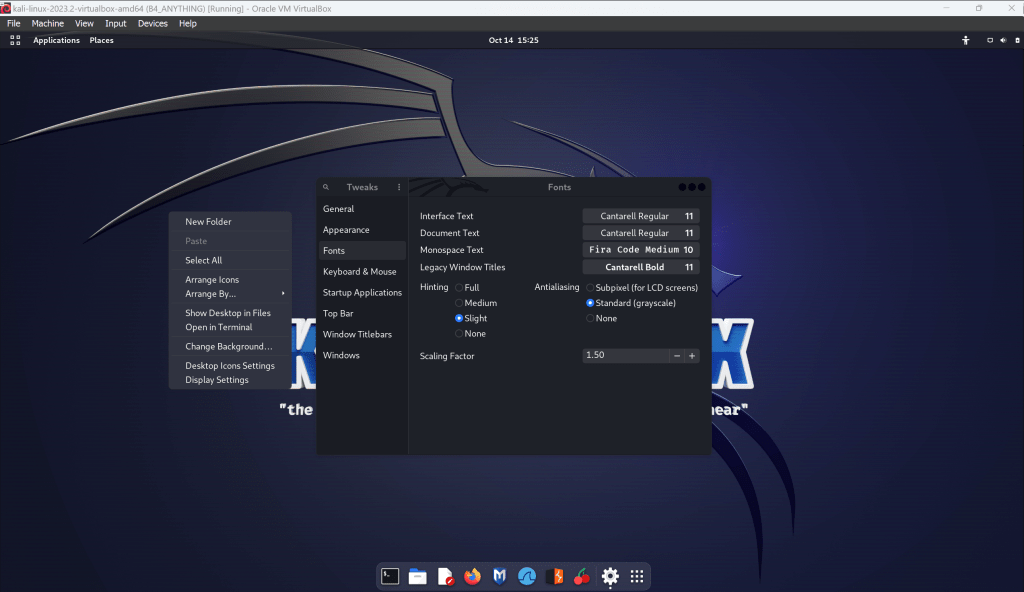Image resolution: width=1024 pixels, height=592 pixels.
Task: Open CherryTree from the dock
Action: (x=581, y=576)
